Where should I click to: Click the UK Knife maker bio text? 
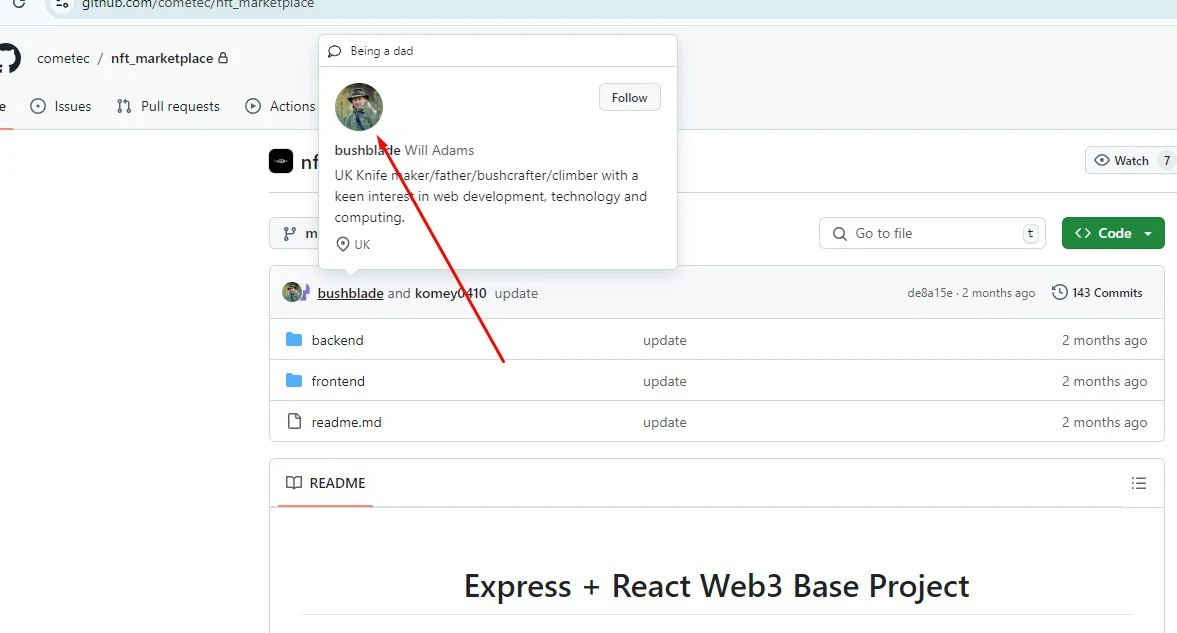point(490,196)
